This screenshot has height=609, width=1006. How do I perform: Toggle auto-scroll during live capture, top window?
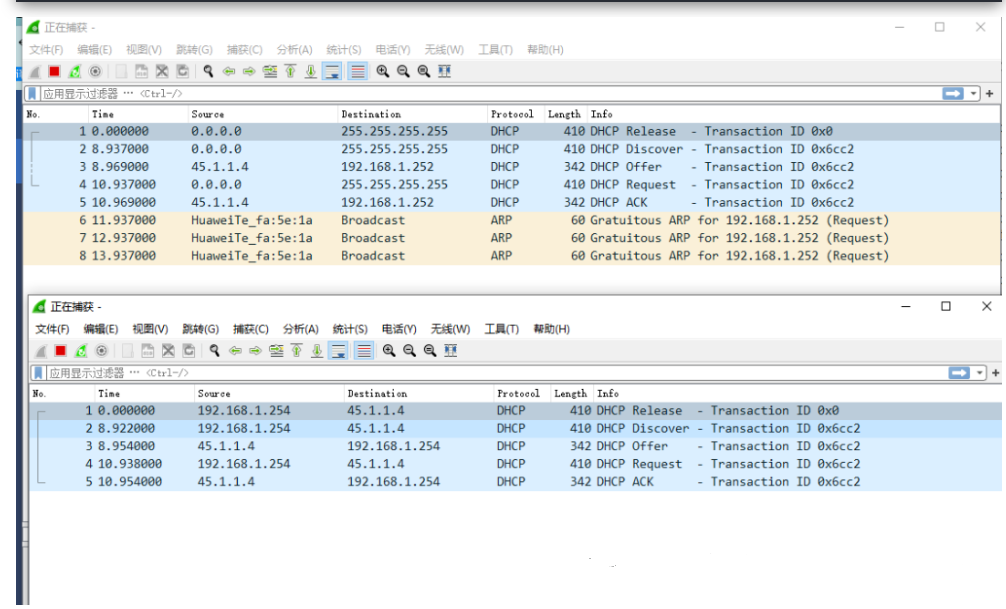332,71
